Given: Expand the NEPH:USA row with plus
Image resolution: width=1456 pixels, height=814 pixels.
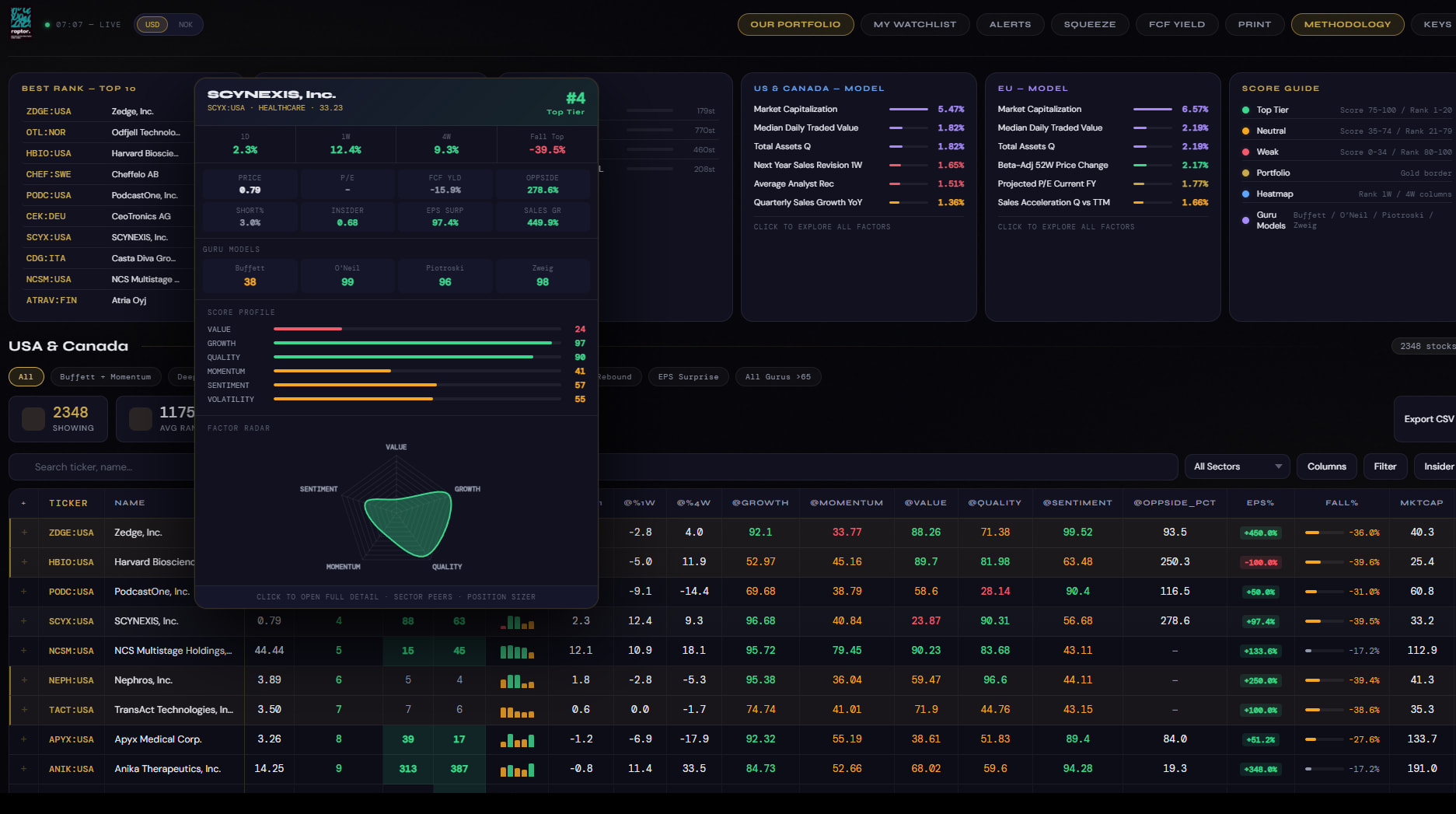Looking at the screenshot, I should tap(24, 680).
